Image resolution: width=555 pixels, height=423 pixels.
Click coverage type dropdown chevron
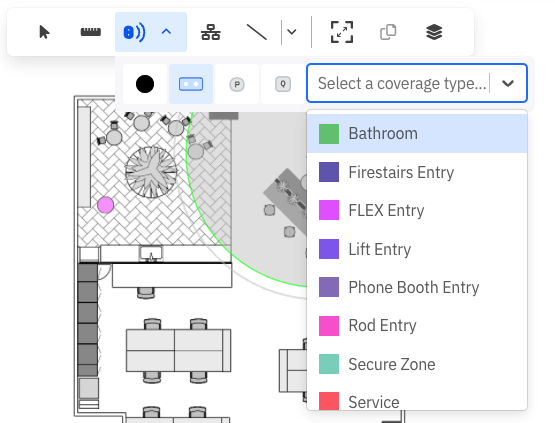coord(508,84)
